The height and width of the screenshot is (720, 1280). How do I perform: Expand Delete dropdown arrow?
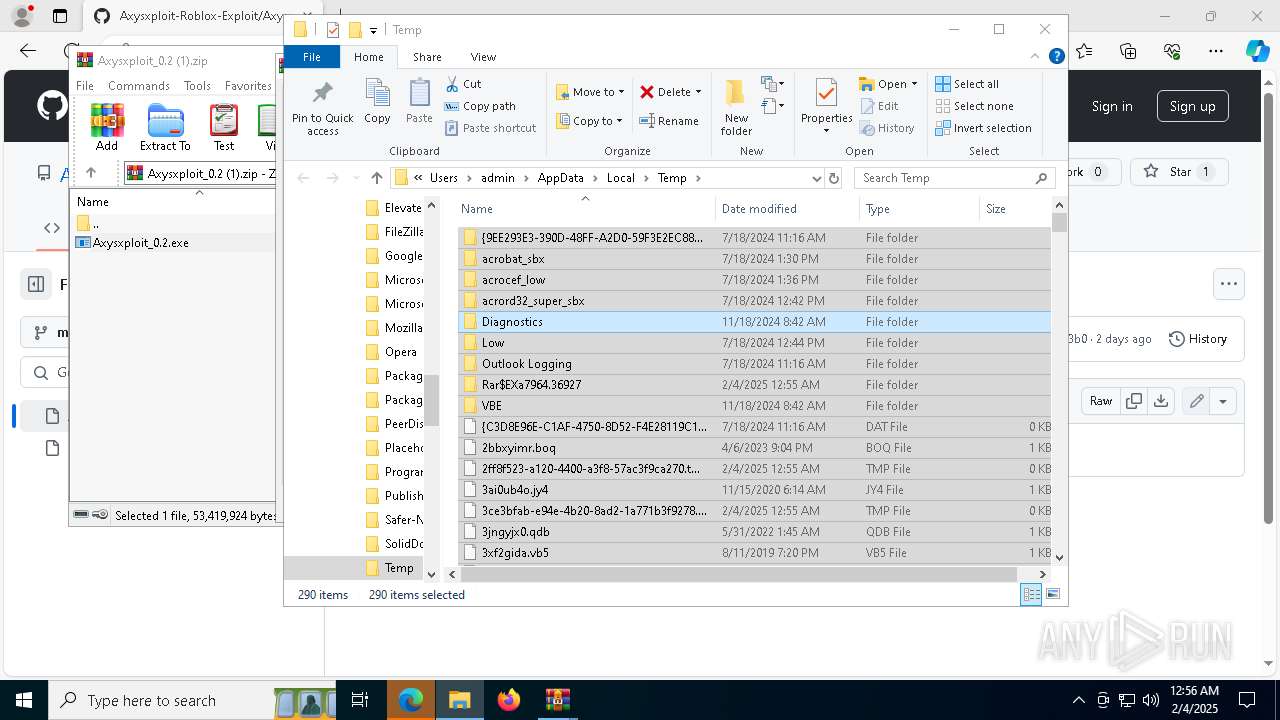coord(698,92)
